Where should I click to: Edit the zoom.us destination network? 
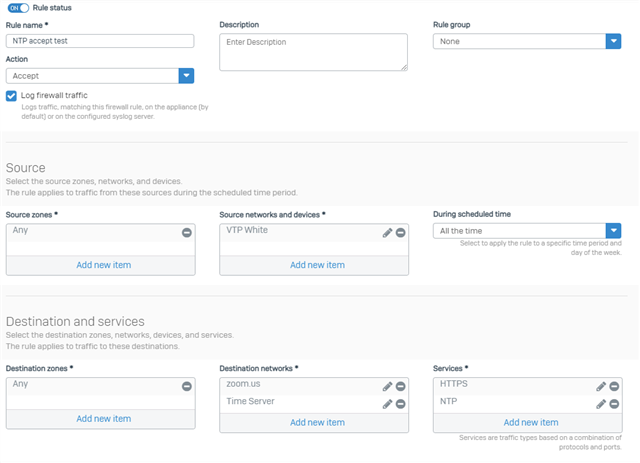tap(387, 386)
